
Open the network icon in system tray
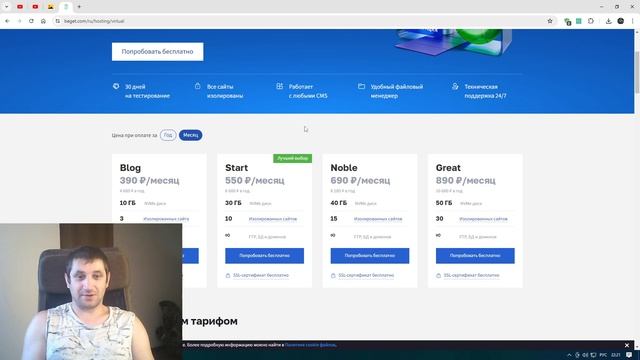pos(593,355)
